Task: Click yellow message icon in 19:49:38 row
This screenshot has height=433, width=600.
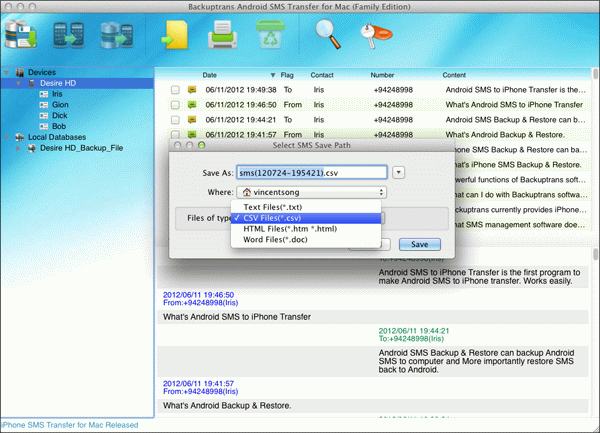Action: click(192, 90)
